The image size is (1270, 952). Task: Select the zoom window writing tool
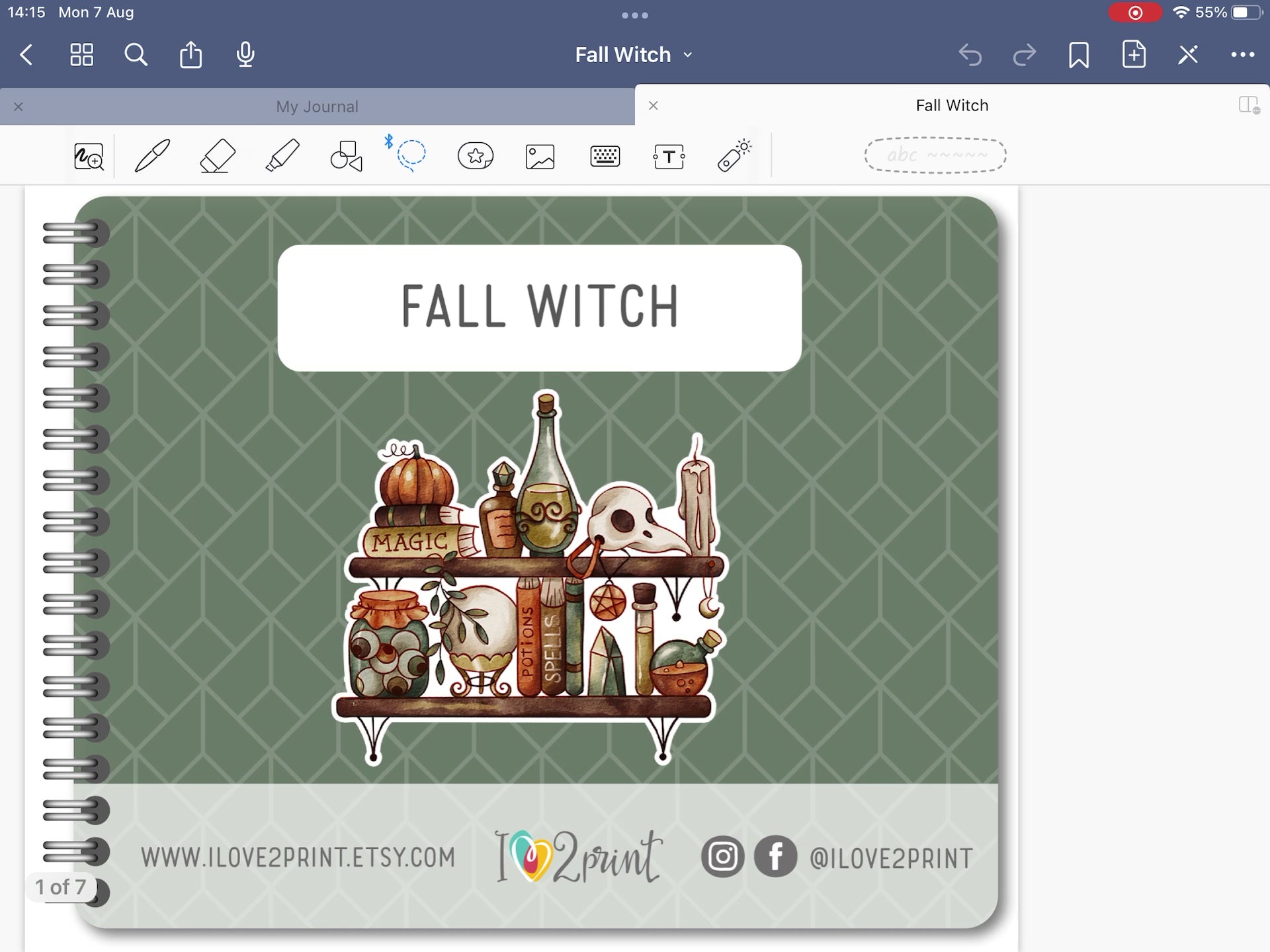(x=89, y=157)
